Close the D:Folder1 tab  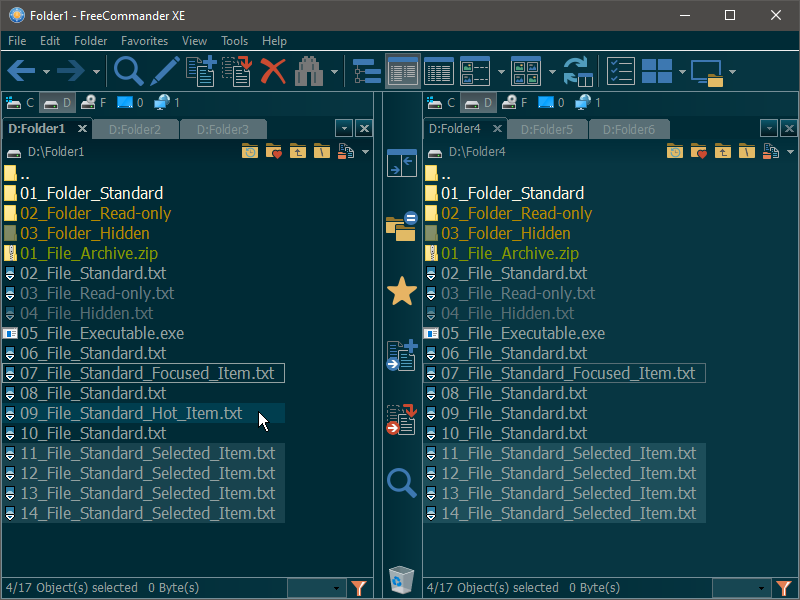pyautogui.click(x=82, y=129)
